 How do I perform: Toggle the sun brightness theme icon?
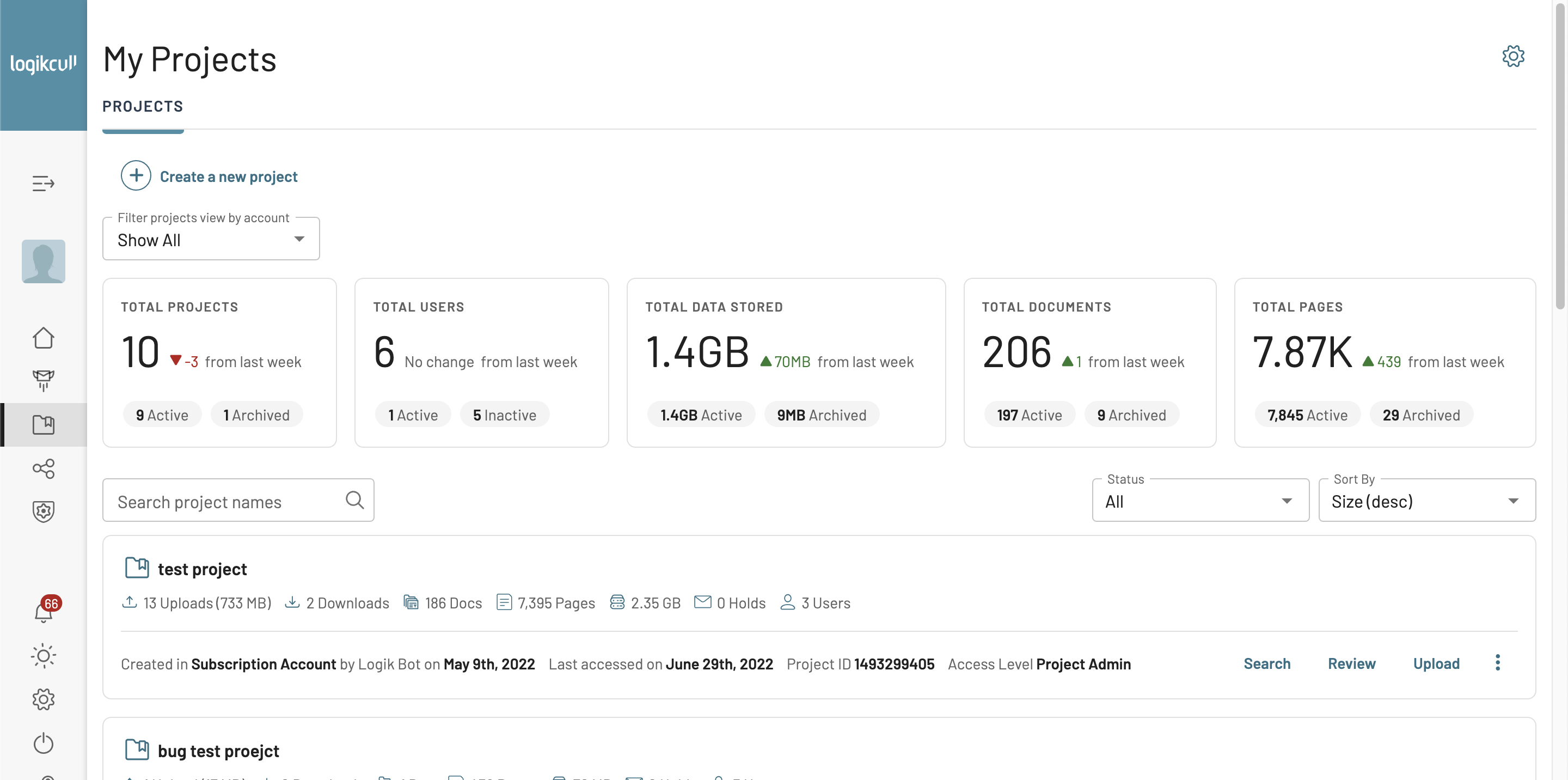(x=43, y=656)
